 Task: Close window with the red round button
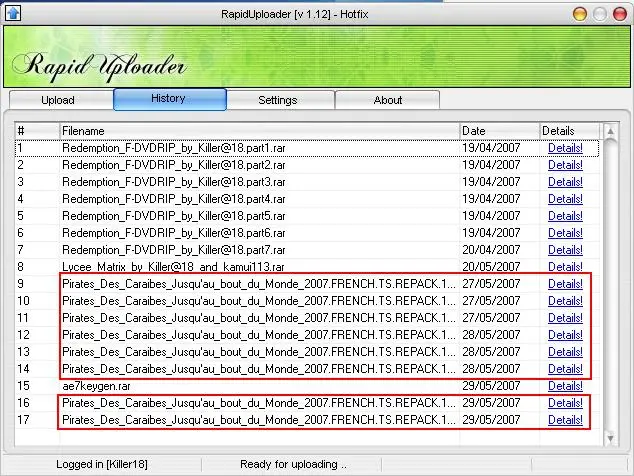620,14
